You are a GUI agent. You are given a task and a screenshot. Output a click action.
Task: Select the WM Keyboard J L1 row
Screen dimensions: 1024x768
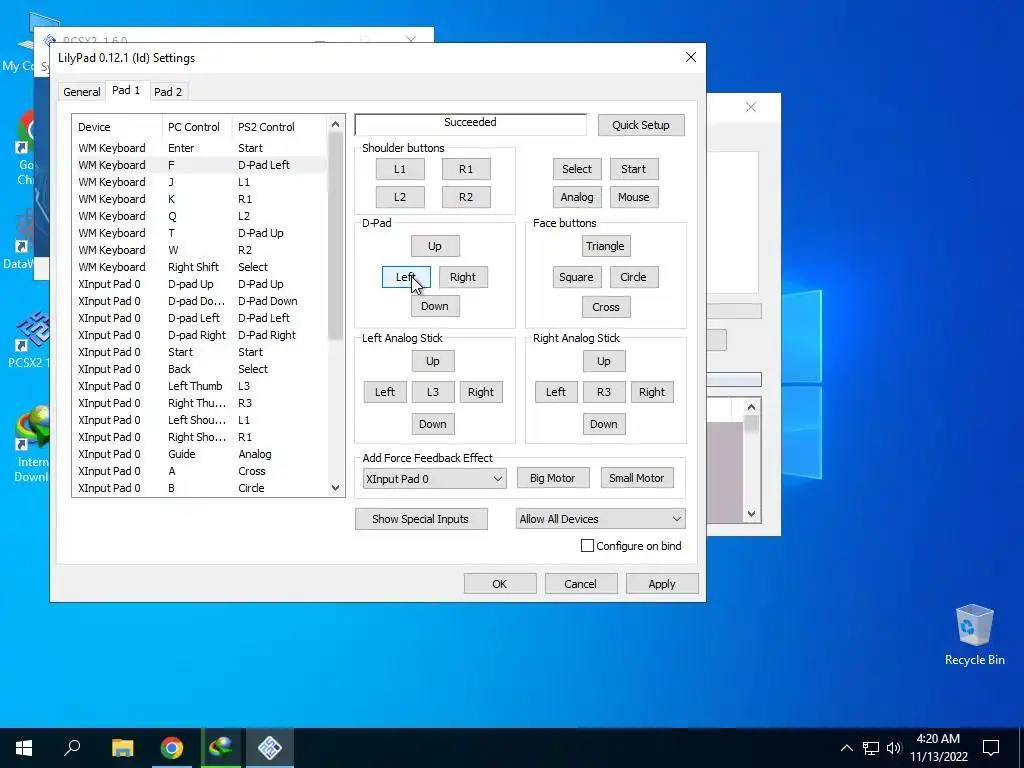[199, 182]
